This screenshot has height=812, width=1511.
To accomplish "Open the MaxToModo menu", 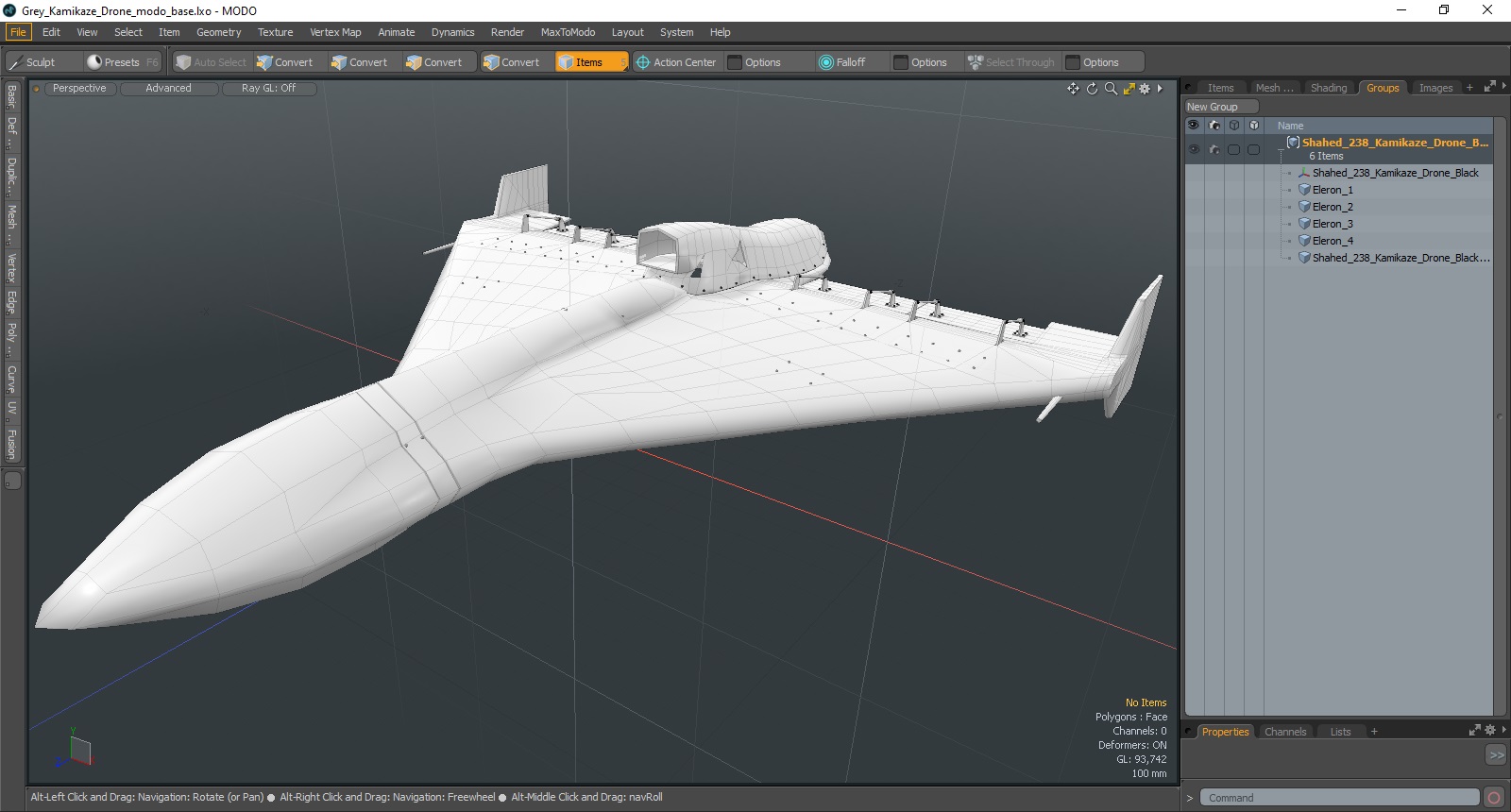I will click(x=568, y=32).
